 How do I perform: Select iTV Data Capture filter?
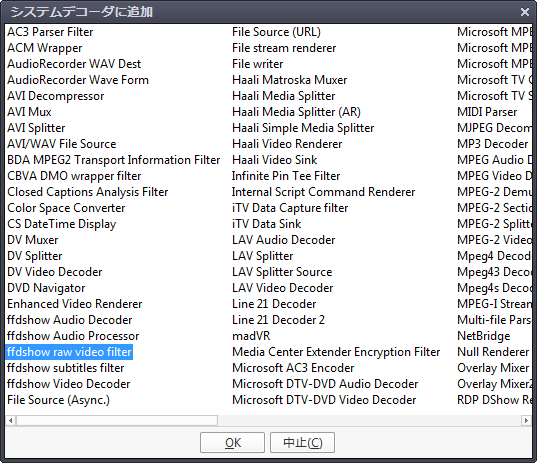(290, 208)
